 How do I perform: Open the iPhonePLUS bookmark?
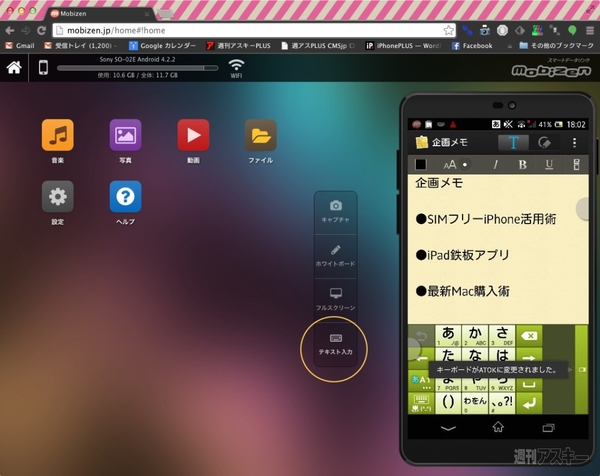pyautogui.click(x=403, y=46)
